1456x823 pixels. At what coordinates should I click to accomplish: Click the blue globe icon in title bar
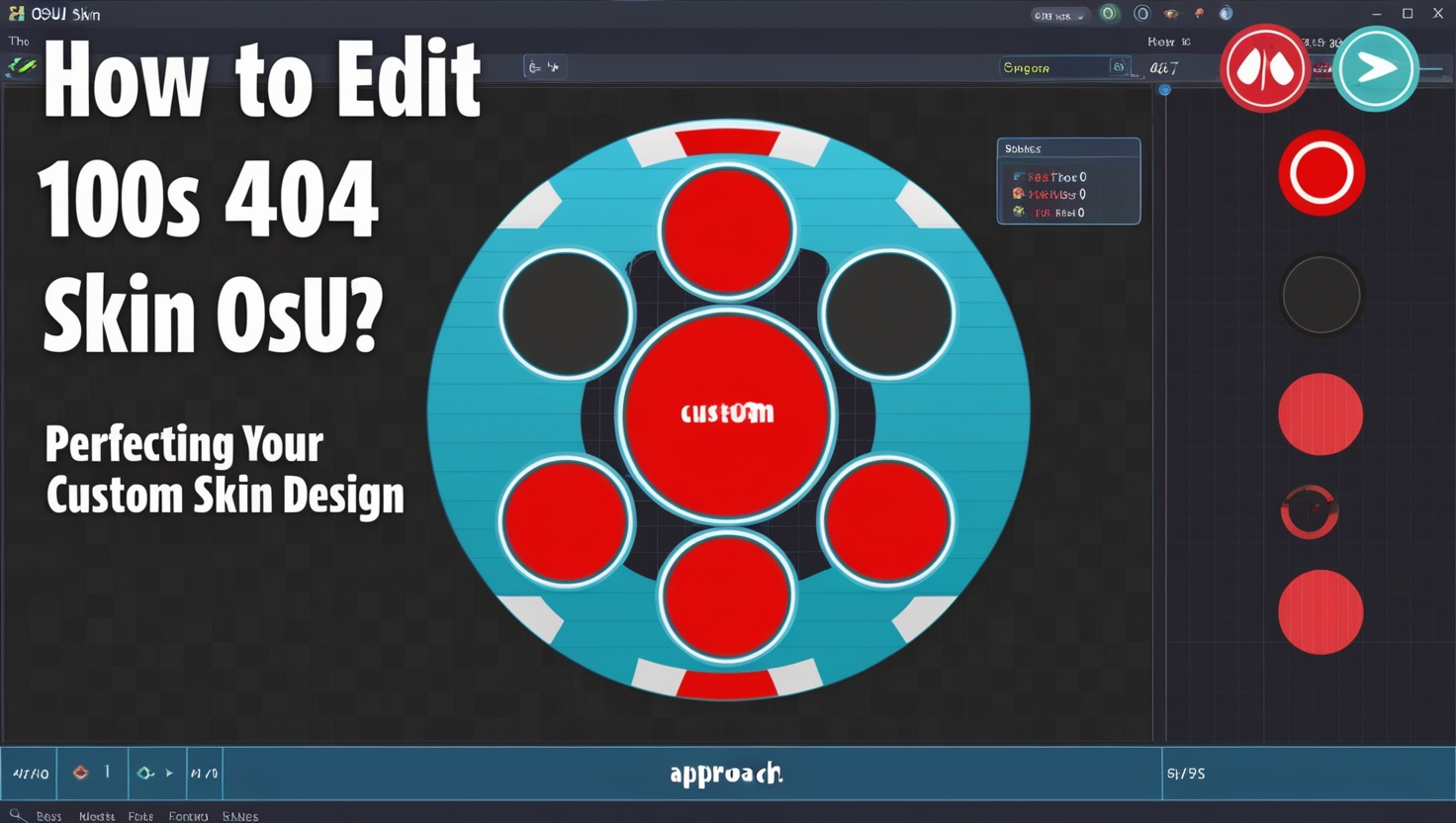click(x=1226, y=14)
